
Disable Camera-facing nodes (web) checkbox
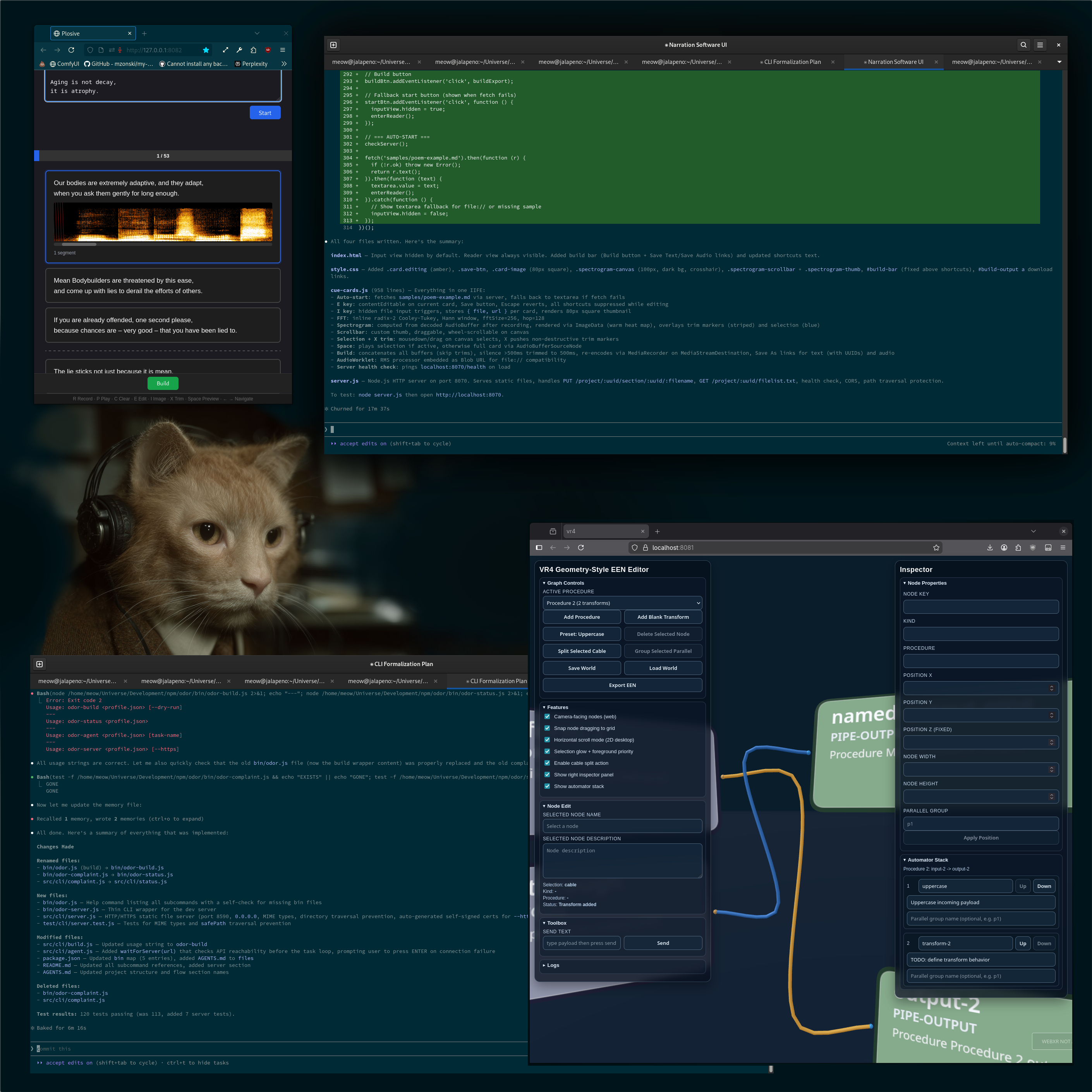click(x=547, y=717)
